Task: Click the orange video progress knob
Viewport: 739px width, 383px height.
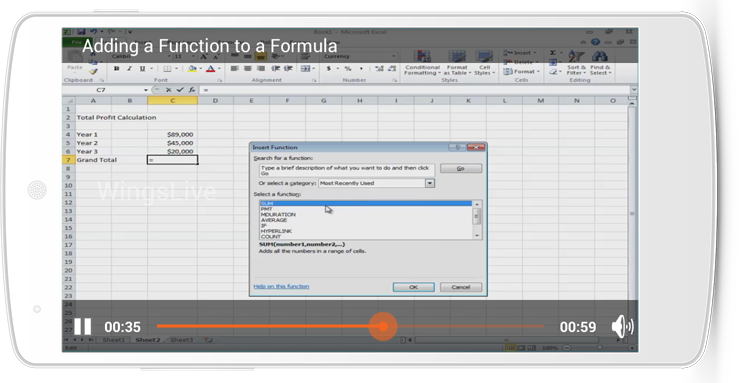Action: (383, 326)
